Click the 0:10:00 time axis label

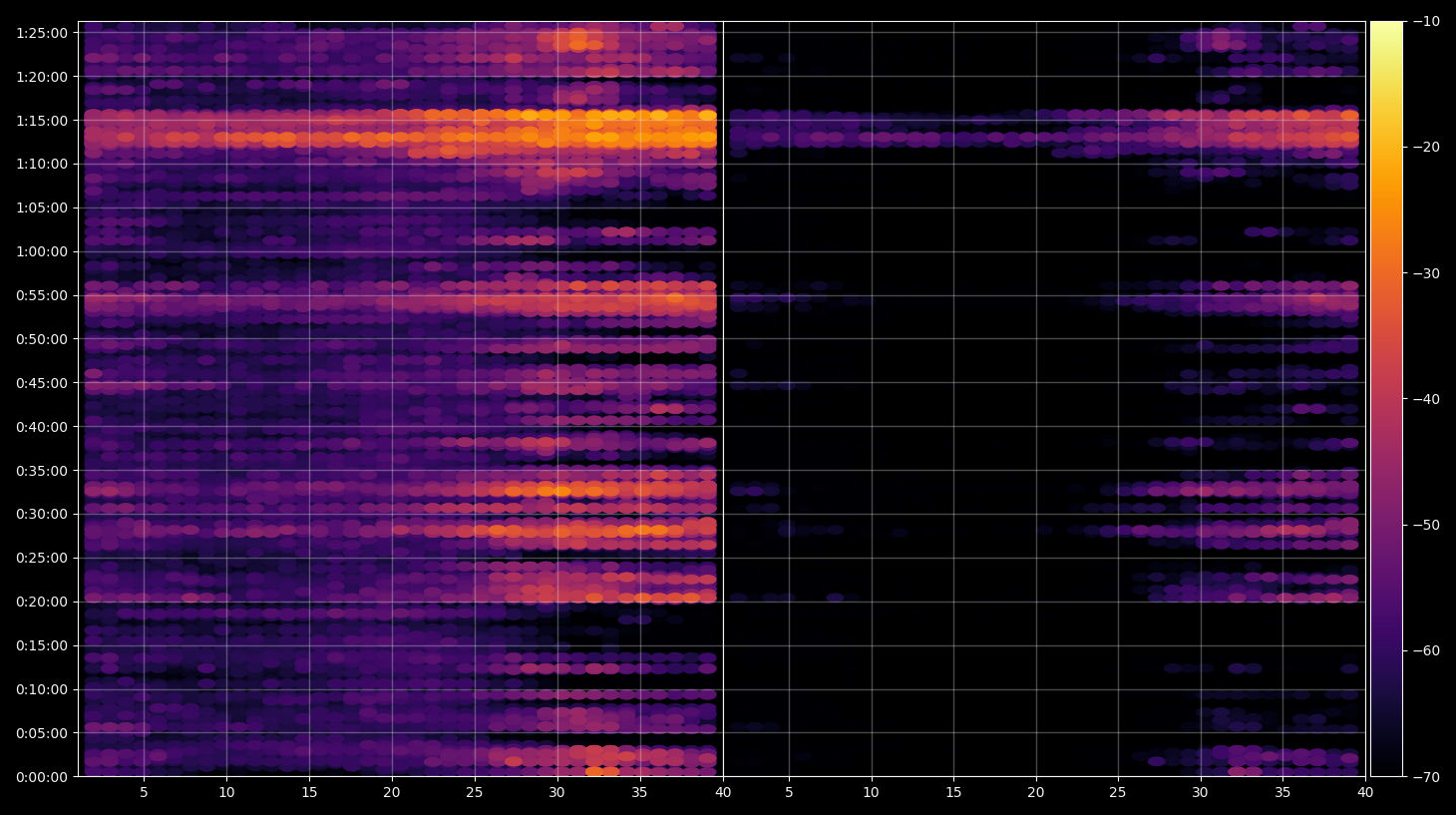[x=42, y=690]
